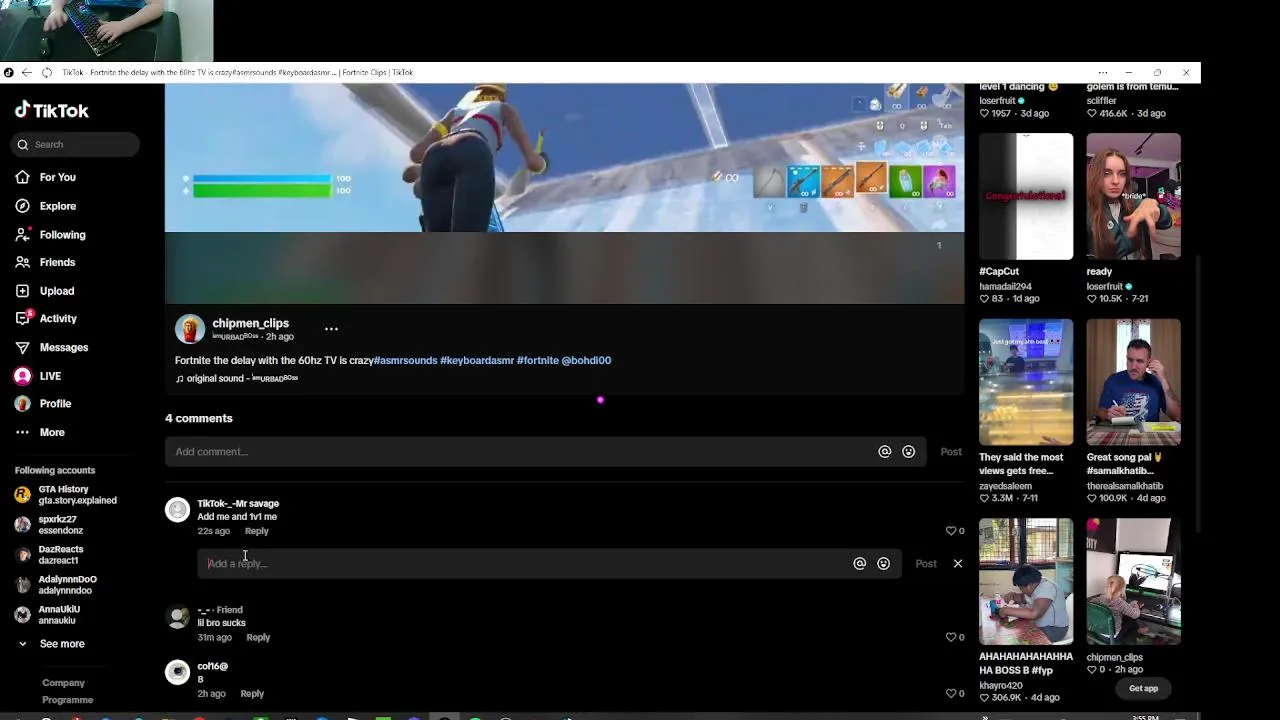Click chipmen_clips profile avatar
This screenshot has height=720, width=1280.
(x=190, y=329)
